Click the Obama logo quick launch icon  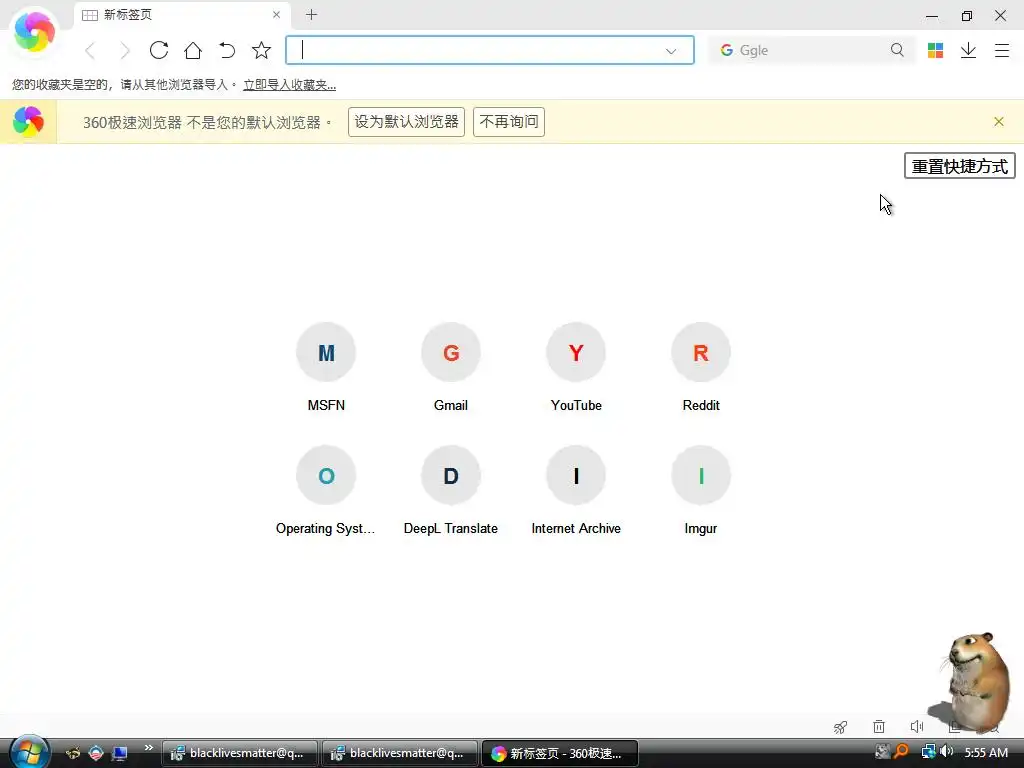96,753
